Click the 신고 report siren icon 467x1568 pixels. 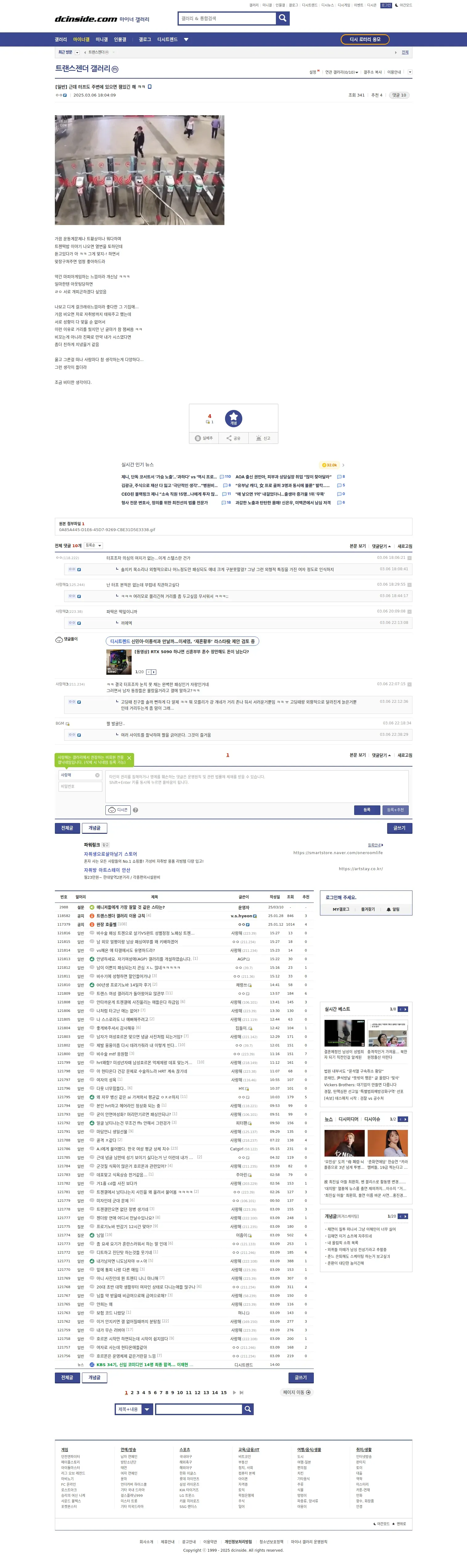263,438
